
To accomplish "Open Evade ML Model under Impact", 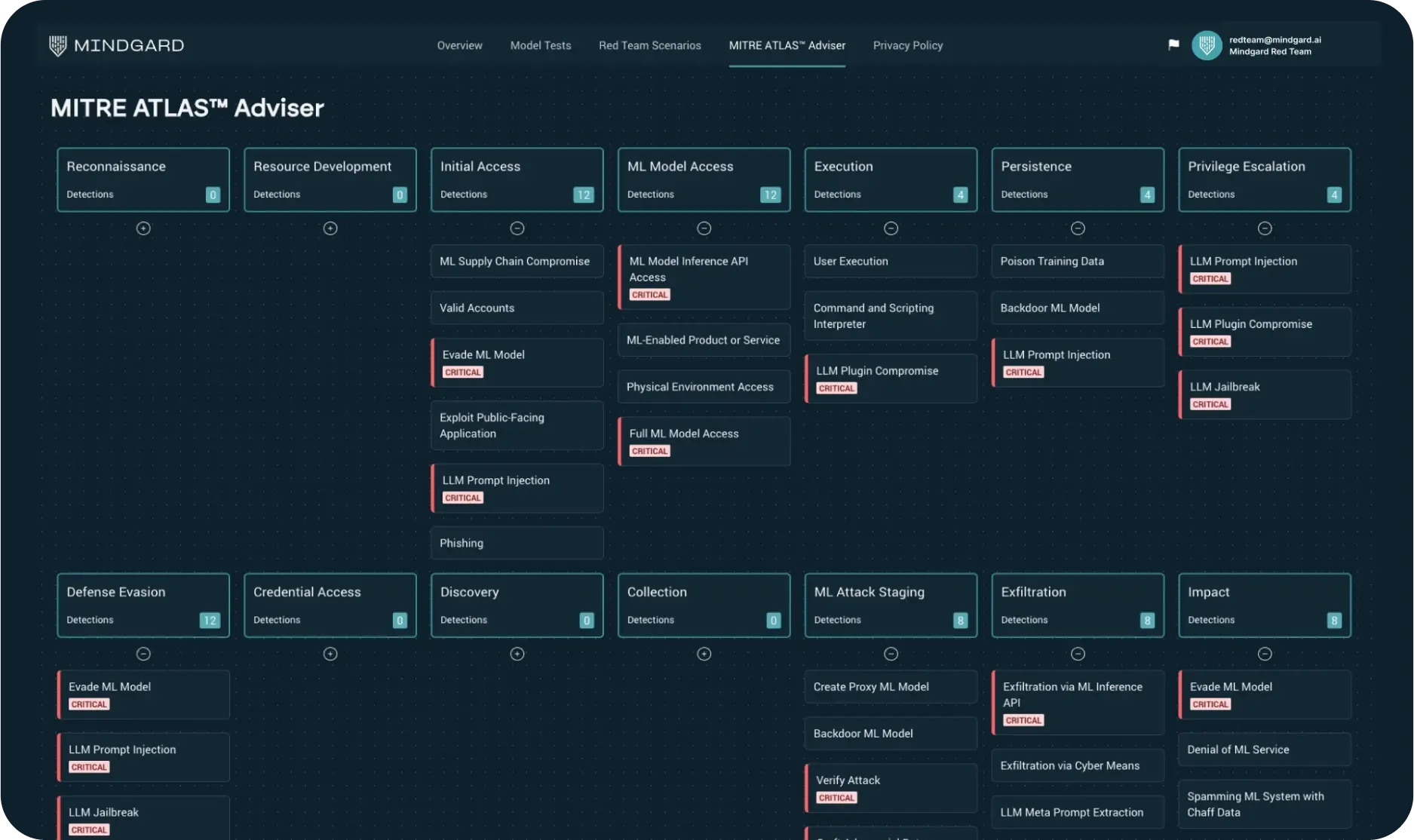I will click(1265, 694).
